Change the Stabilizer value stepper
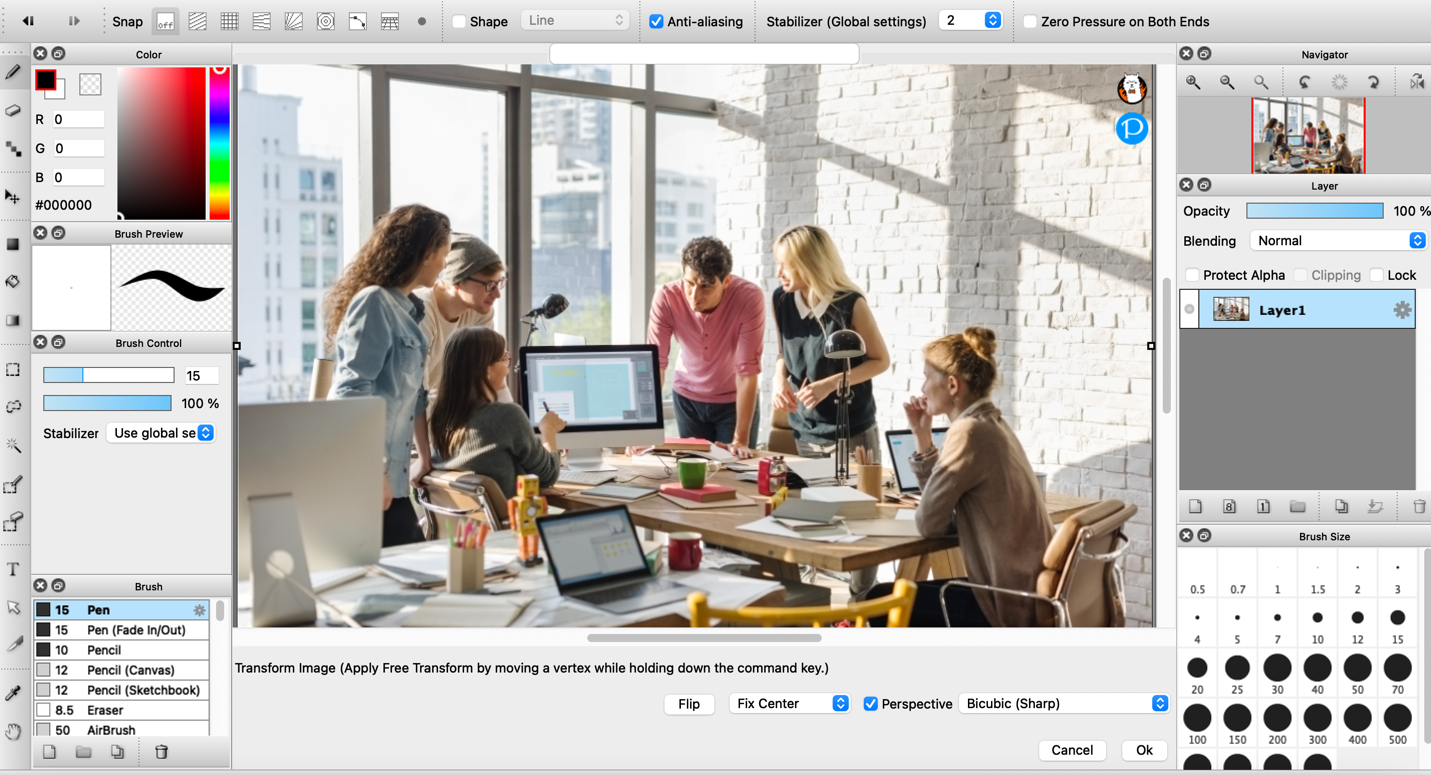Viewport: 1431px width, 775px height. tap(992, 21)
